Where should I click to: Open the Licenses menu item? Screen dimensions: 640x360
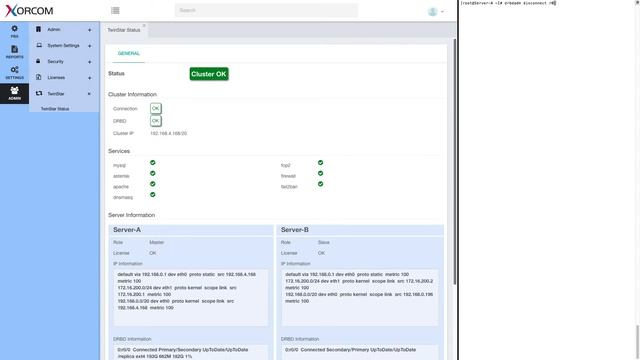pyautogui.click(x=56, y=77)
